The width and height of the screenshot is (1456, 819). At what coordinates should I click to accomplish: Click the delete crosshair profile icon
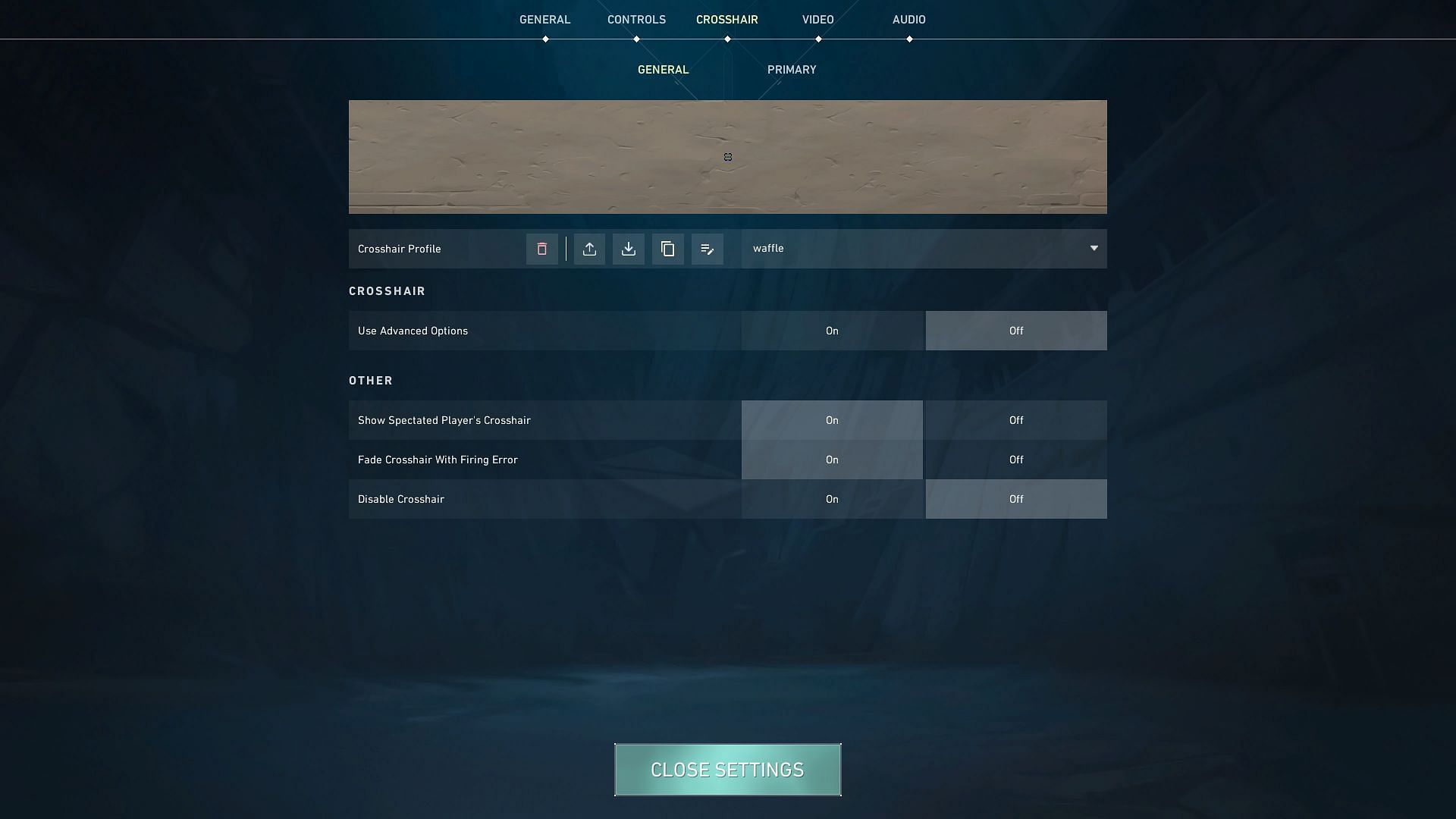(542, 248)
